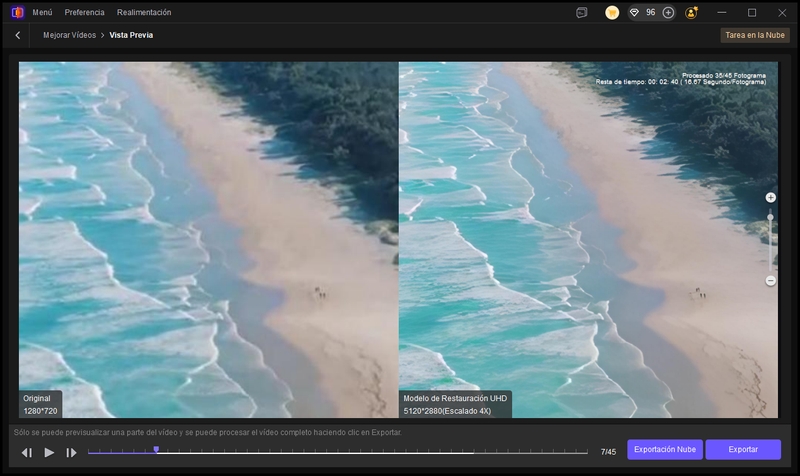Viewport: 800px width, 476px height.
Task: Click the timeline progress track
Action: pos(337,452)
